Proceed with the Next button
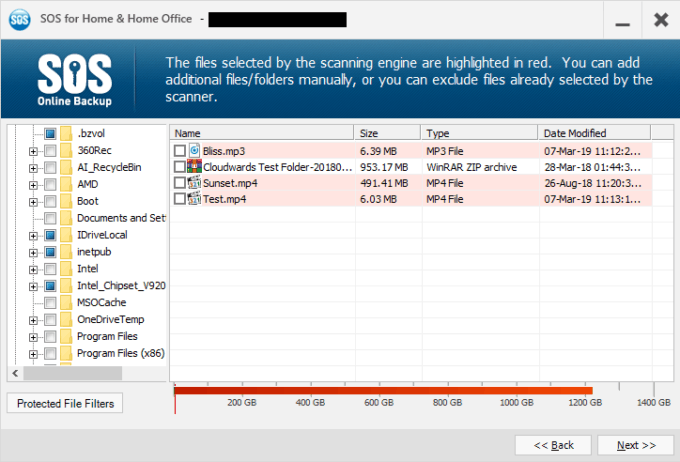This screenshot has height=462, width=680. point(636,446)
